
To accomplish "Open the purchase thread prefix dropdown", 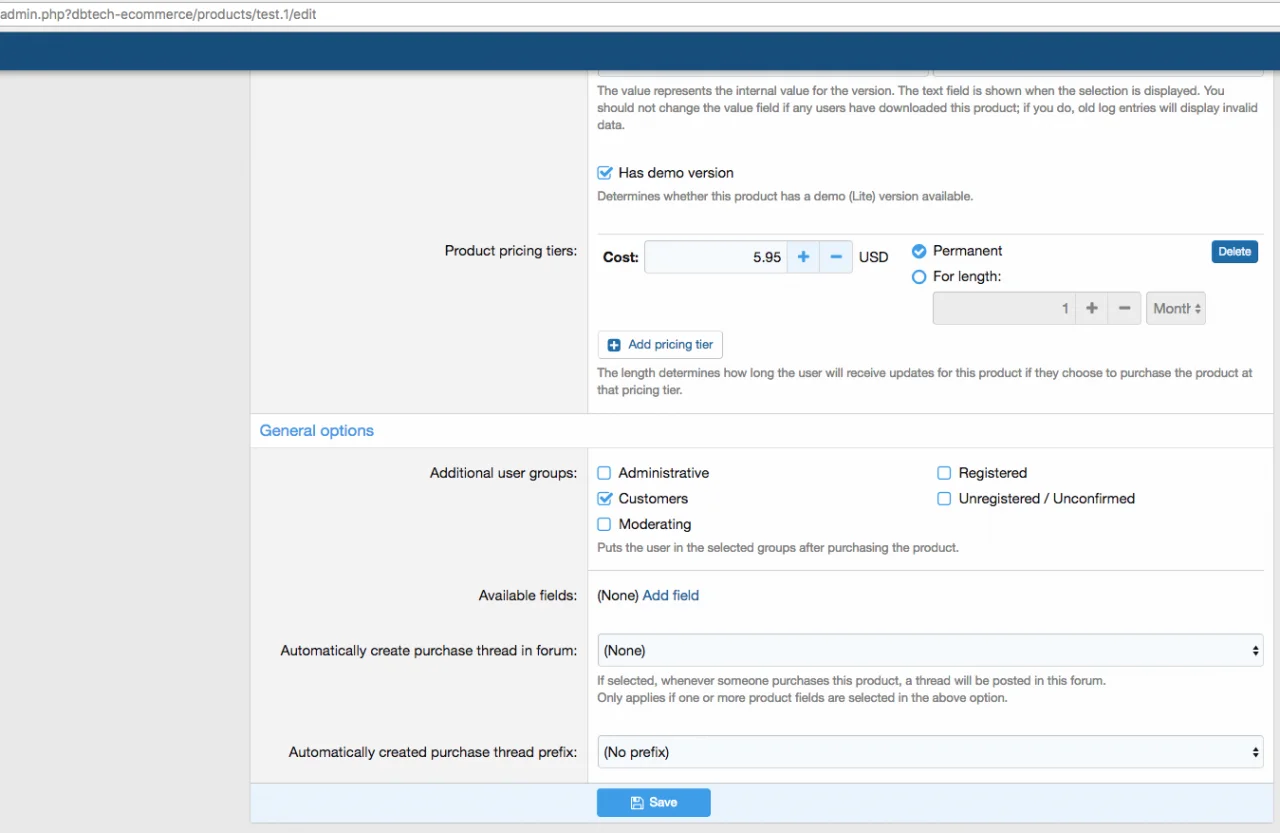I will [930, 753].
